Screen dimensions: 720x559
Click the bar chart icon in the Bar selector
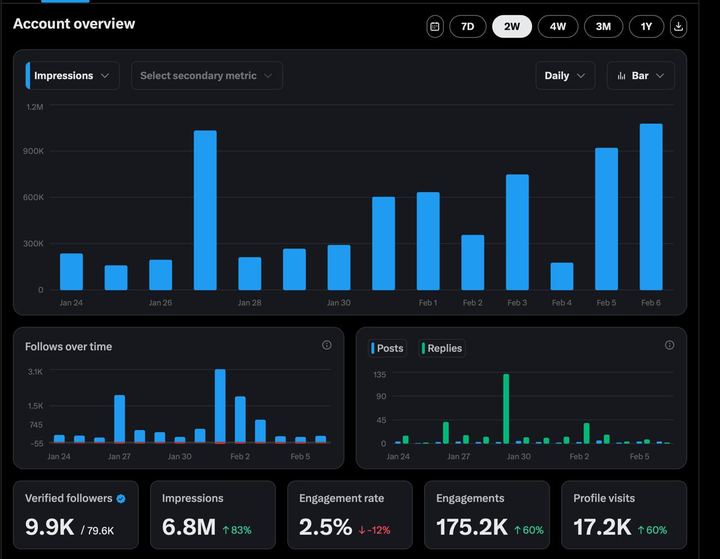(x=621, y=76)
